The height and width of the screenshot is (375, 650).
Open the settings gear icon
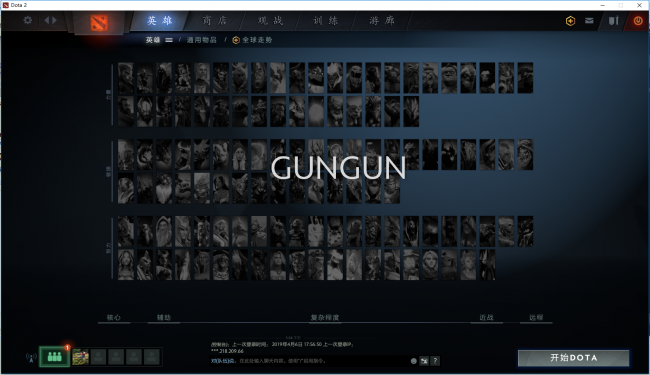(27, 20)
